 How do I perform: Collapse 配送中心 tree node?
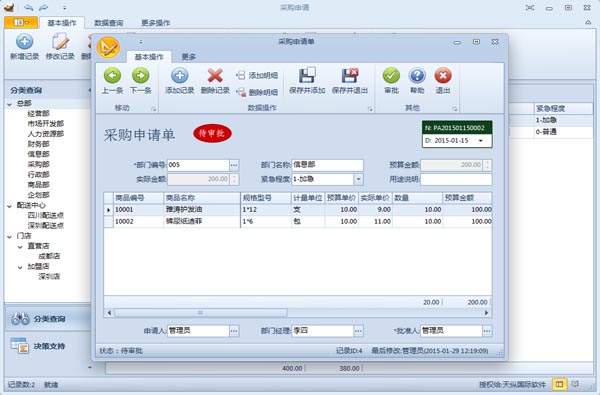[x=9, y=206]
